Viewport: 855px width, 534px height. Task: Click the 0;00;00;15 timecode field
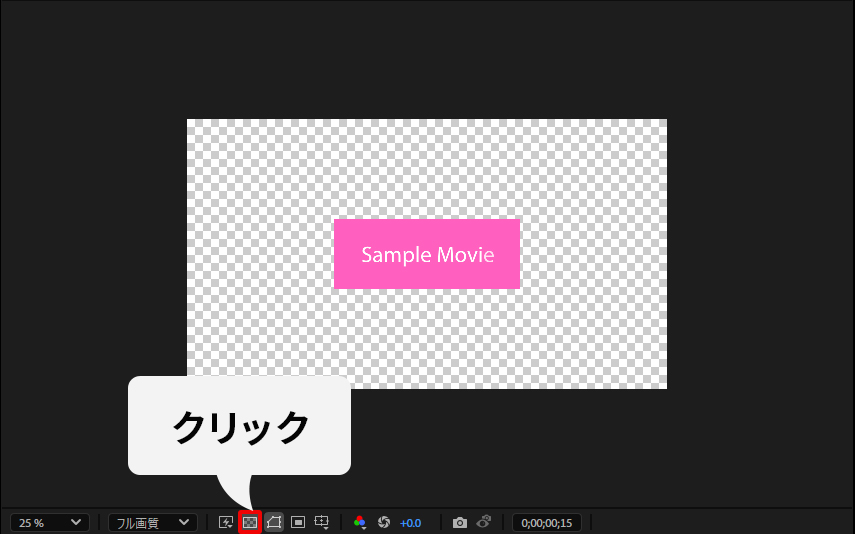point(547,523)
